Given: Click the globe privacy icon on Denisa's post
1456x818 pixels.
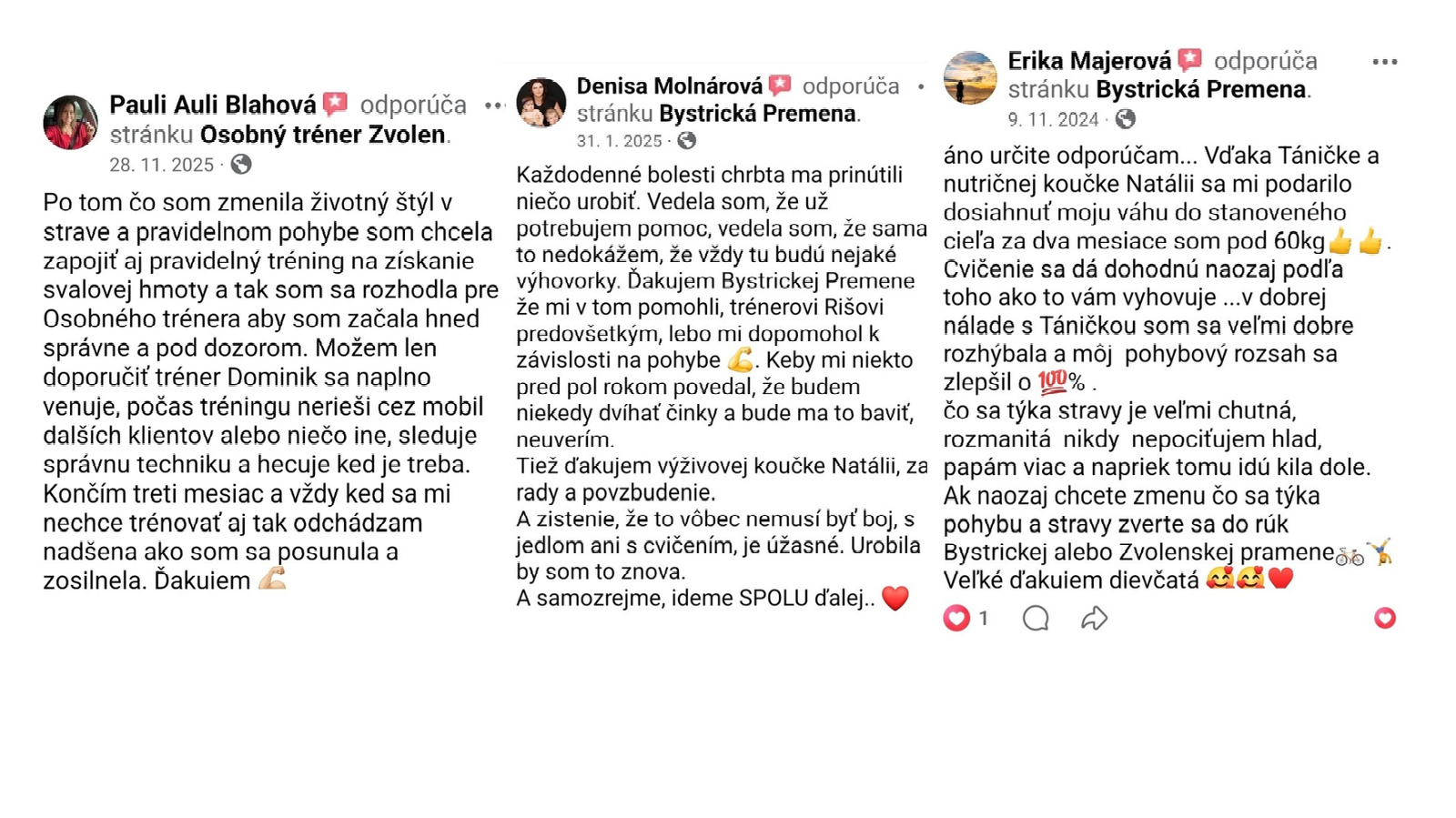Looking at the screenshot, I should pyautogui.click(x=687, y=141).
